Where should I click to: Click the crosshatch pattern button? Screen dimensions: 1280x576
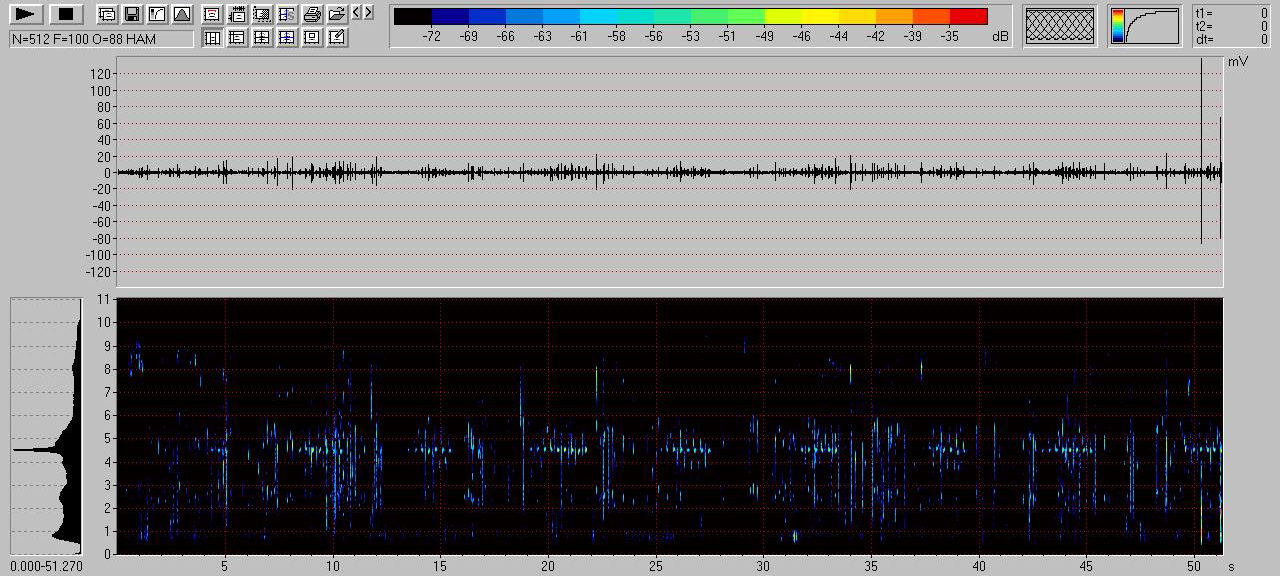pyautogui.click(x=1060, y=26)
